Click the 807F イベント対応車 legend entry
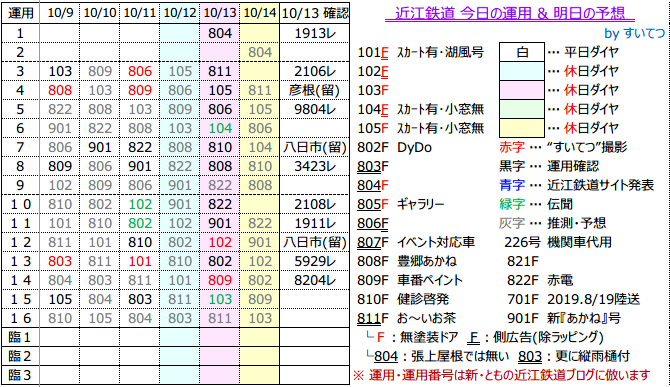The height and width of the screenshot is (387, 670). click(416, 242)
